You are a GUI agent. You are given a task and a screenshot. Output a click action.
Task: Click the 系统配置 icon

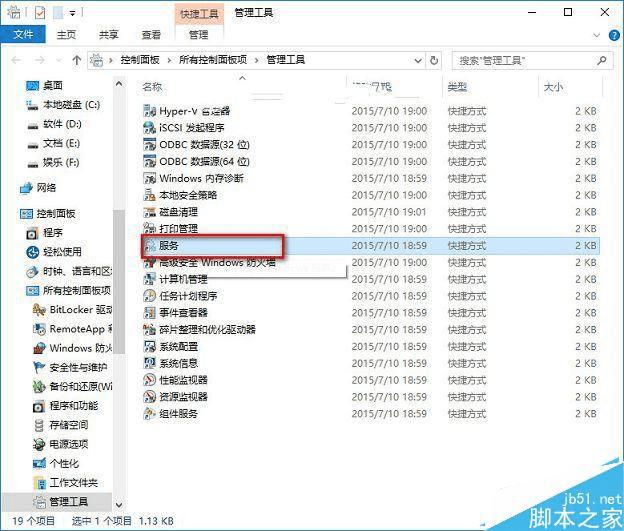click(x=149, y=346)
